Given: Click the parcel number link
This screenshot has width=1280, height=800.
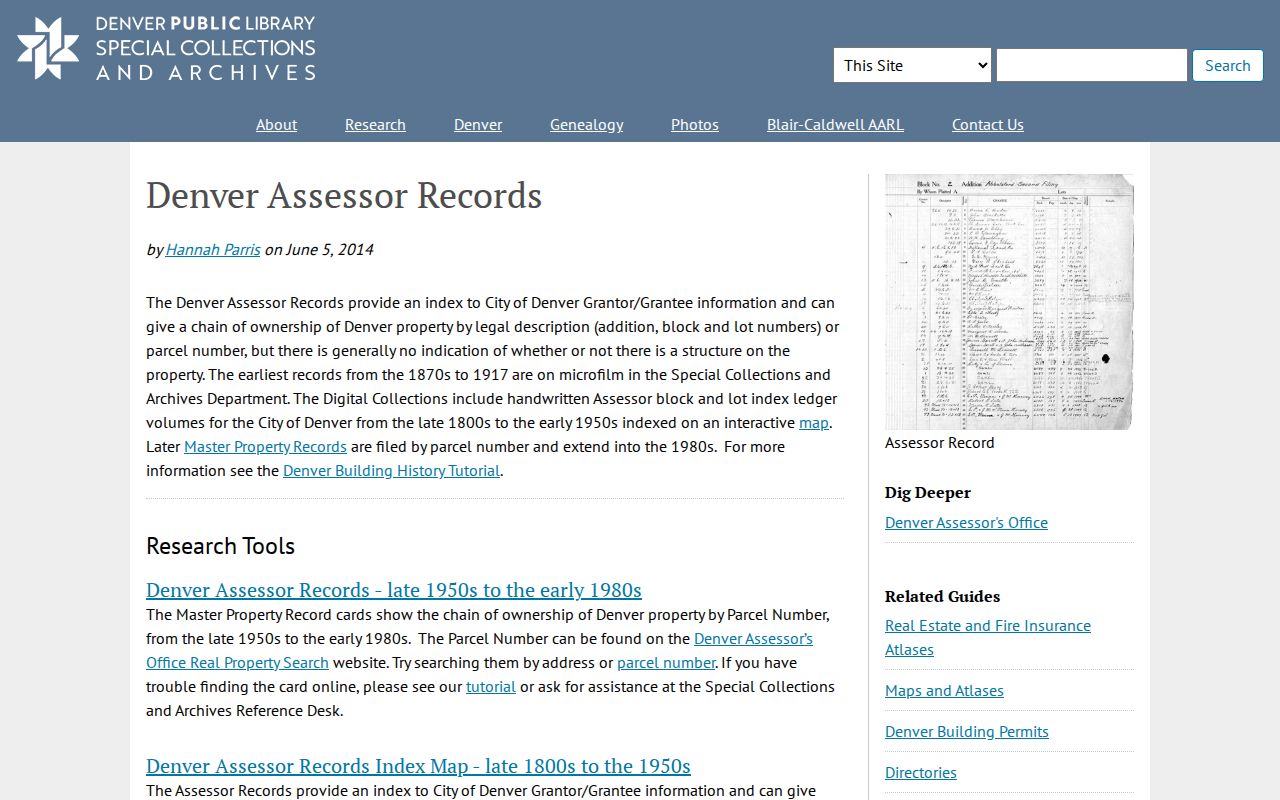Looking at the screenshot, I should coord(666,662).
